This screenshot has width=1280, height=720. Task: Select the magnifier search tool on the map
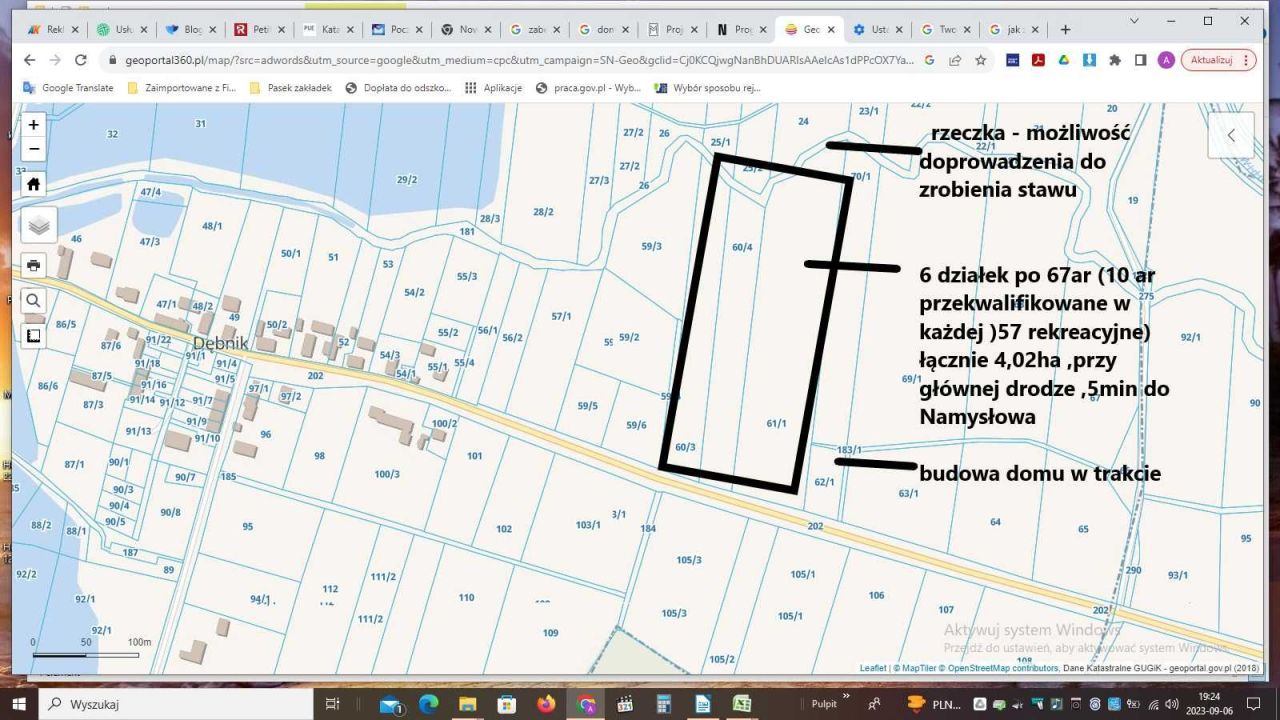33,300
